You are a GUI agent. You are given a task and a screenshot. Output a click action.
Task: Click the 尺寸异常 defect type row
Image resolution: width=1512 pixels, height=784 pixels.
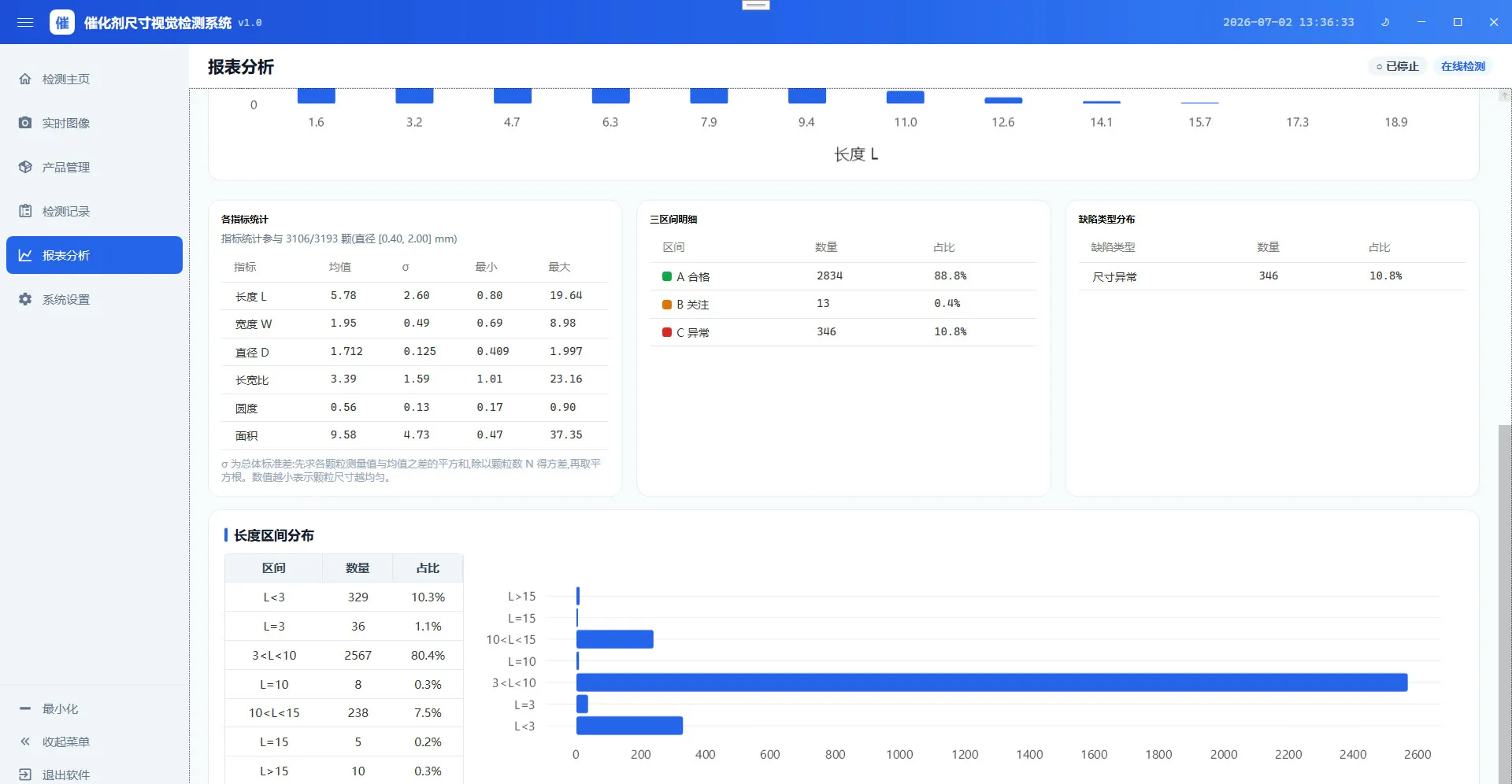pyautogui.click(x=1272, y=276)
